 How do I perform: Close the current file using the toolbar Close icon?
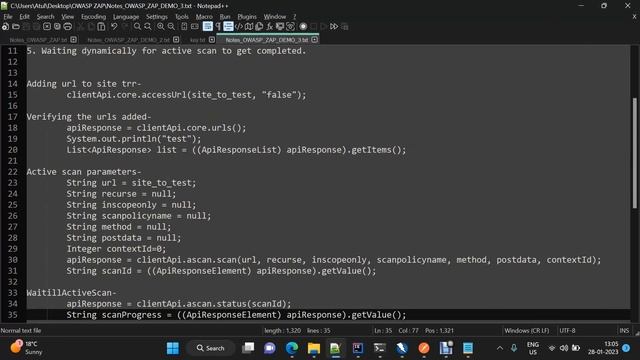pos(47,27)
